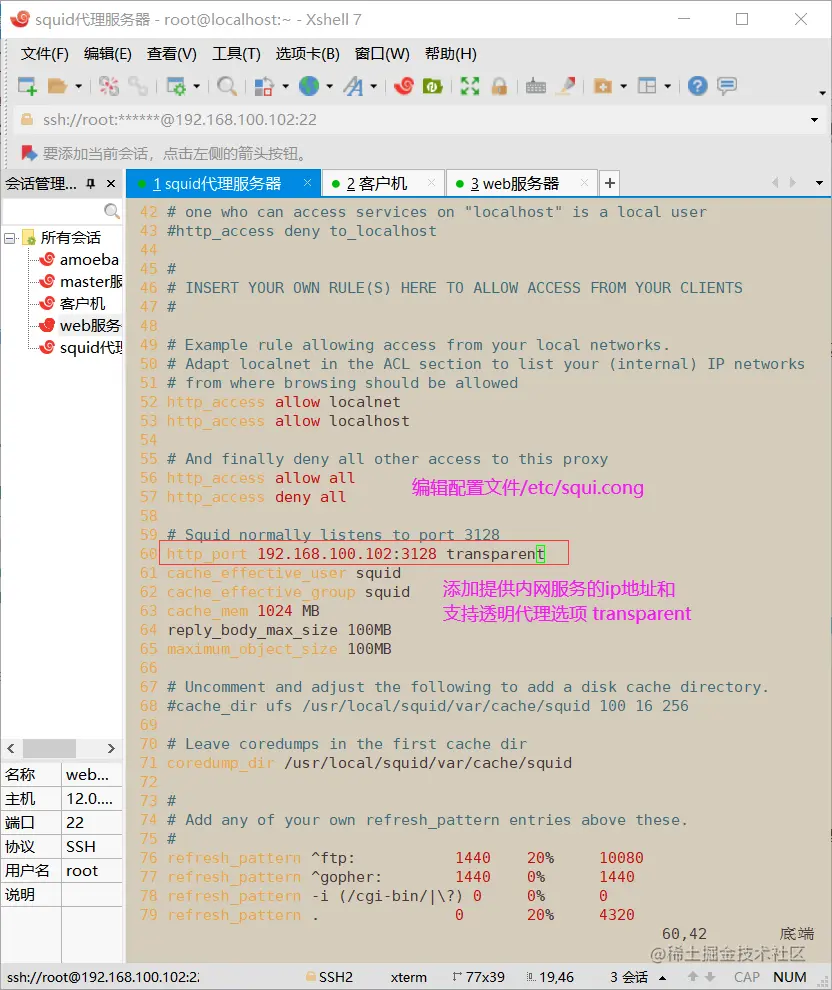
Task: Click the 用户名 root property value
Action: coord(92,871)
